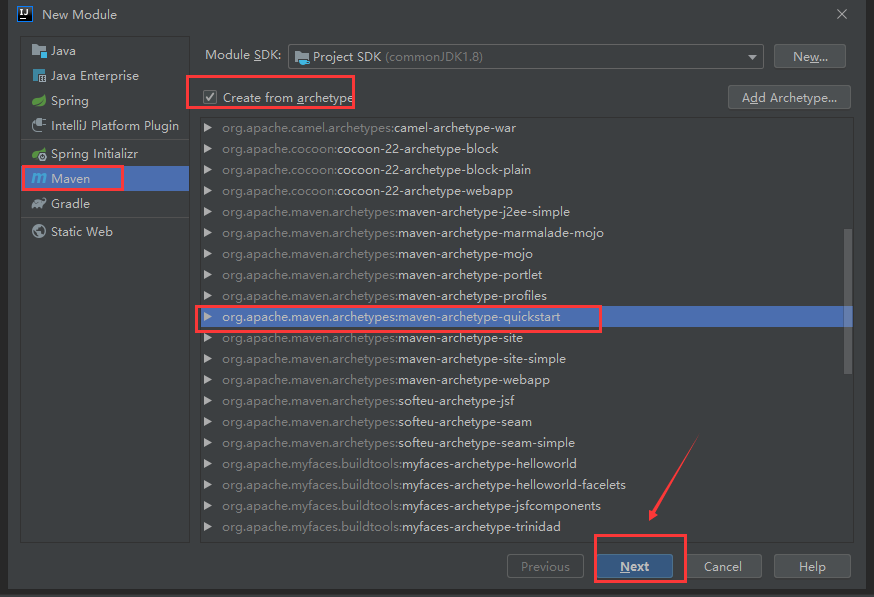The width and height of the screenshot is (874, 597).
Task: Expand maven-archetype-profiles node arrow
Action: point(208,295)
